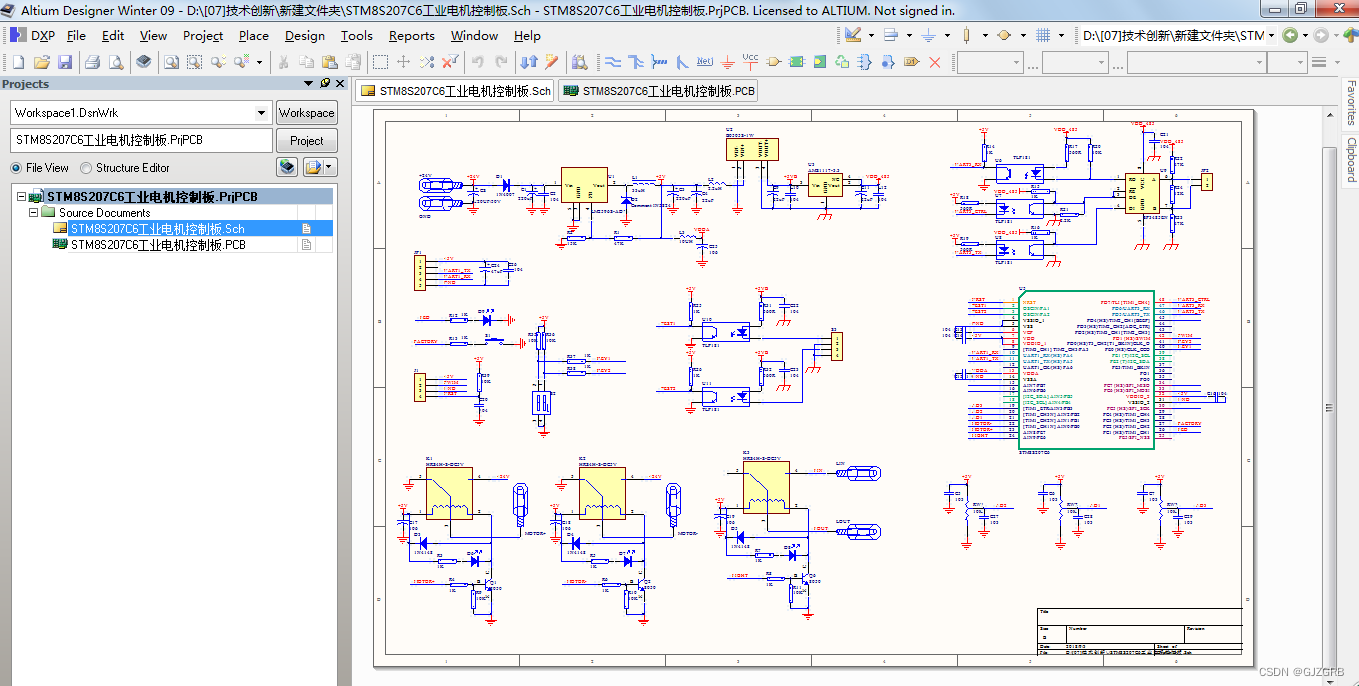The height and width of the screenshot is (686, 1359).
Task: Save the active schematic document
Action: click(x=65, y=62)
